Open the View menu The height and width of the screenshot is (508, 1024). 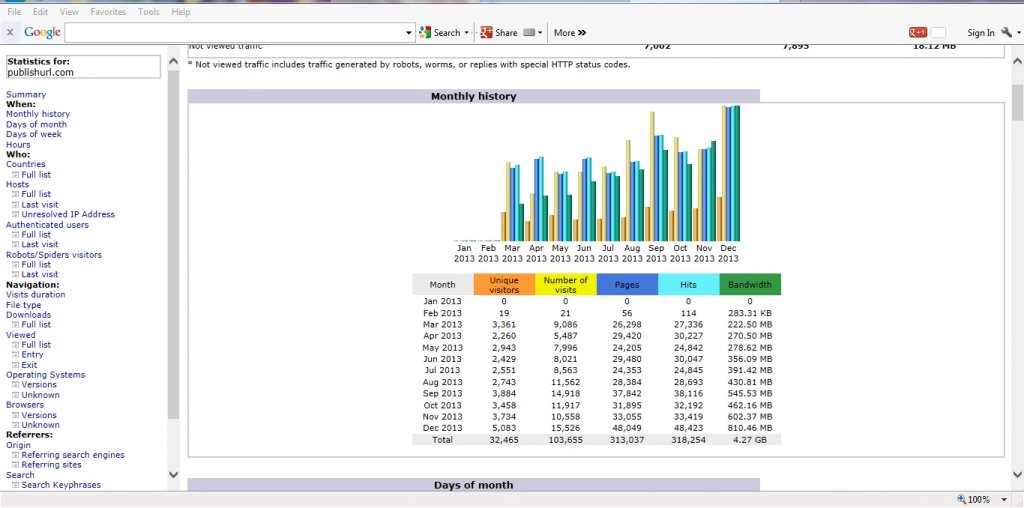(x=69, y=12)
